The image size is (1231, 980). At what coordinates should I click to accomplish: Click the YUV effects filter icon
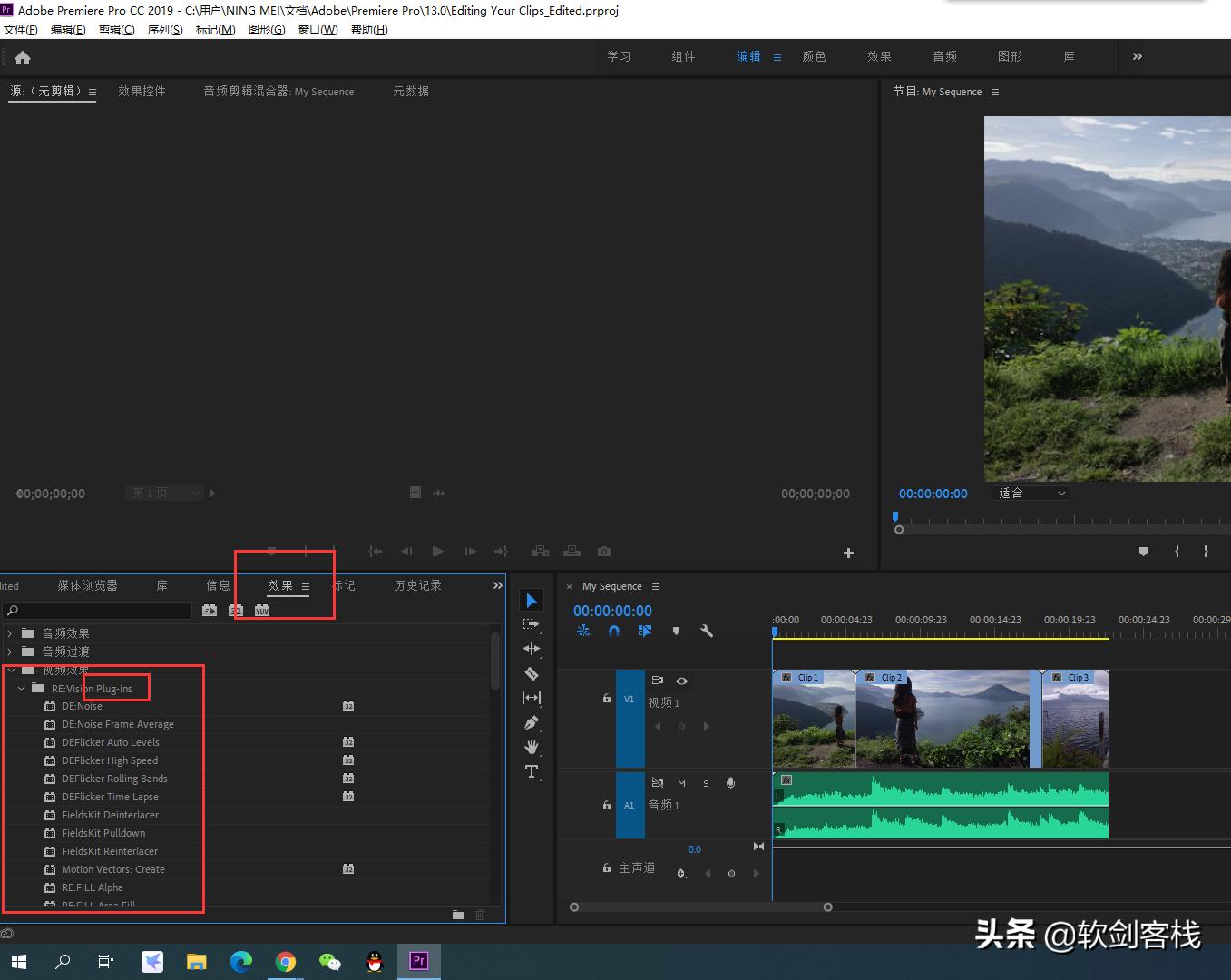point(262,611)
